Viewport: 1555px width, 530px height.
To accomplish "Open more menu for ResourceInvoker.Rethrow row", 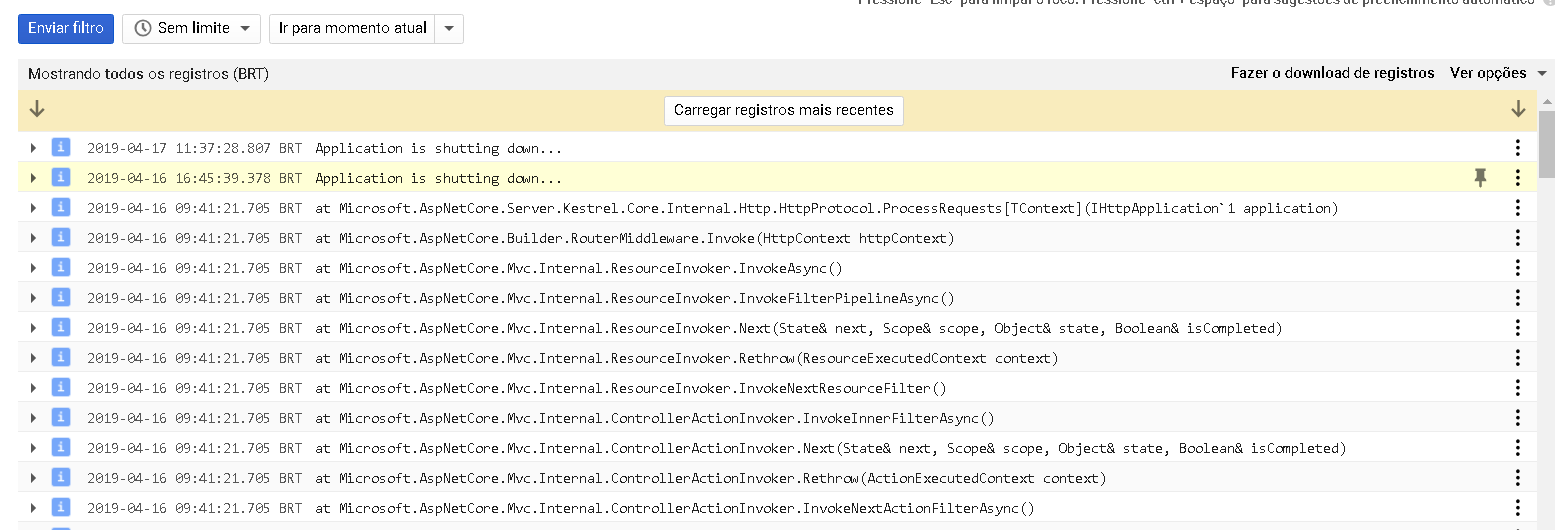I will pyautogui.click(x=1518, y=358).
